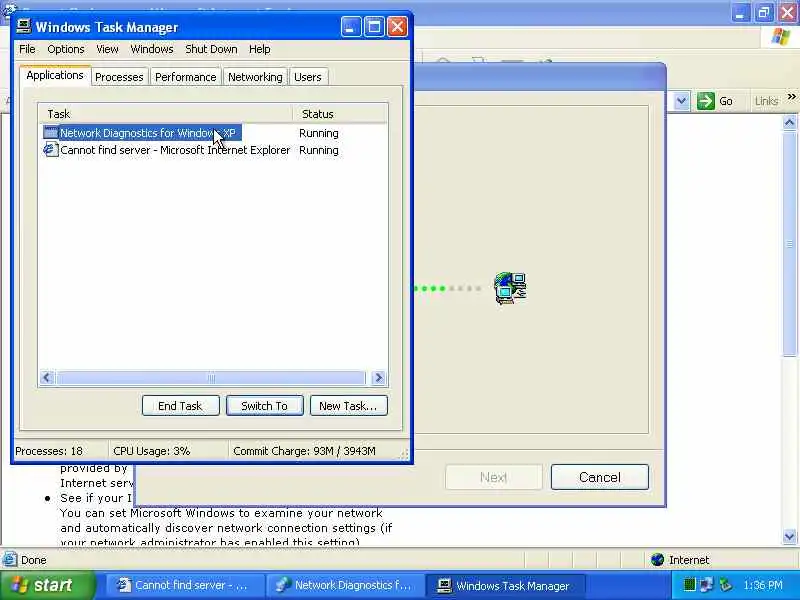This screenshot has width=800, height=600.
Task: Click the task list left scroll arrow
Action: coord(47,378)
